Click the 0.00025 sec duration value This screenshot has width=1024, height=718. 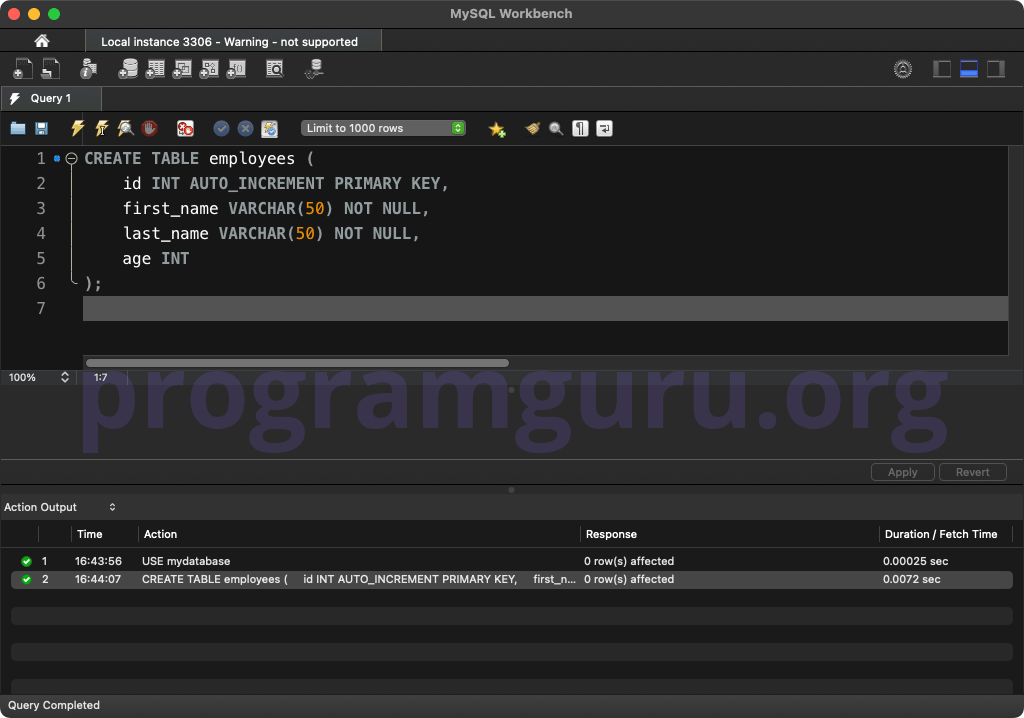point(916,561)
